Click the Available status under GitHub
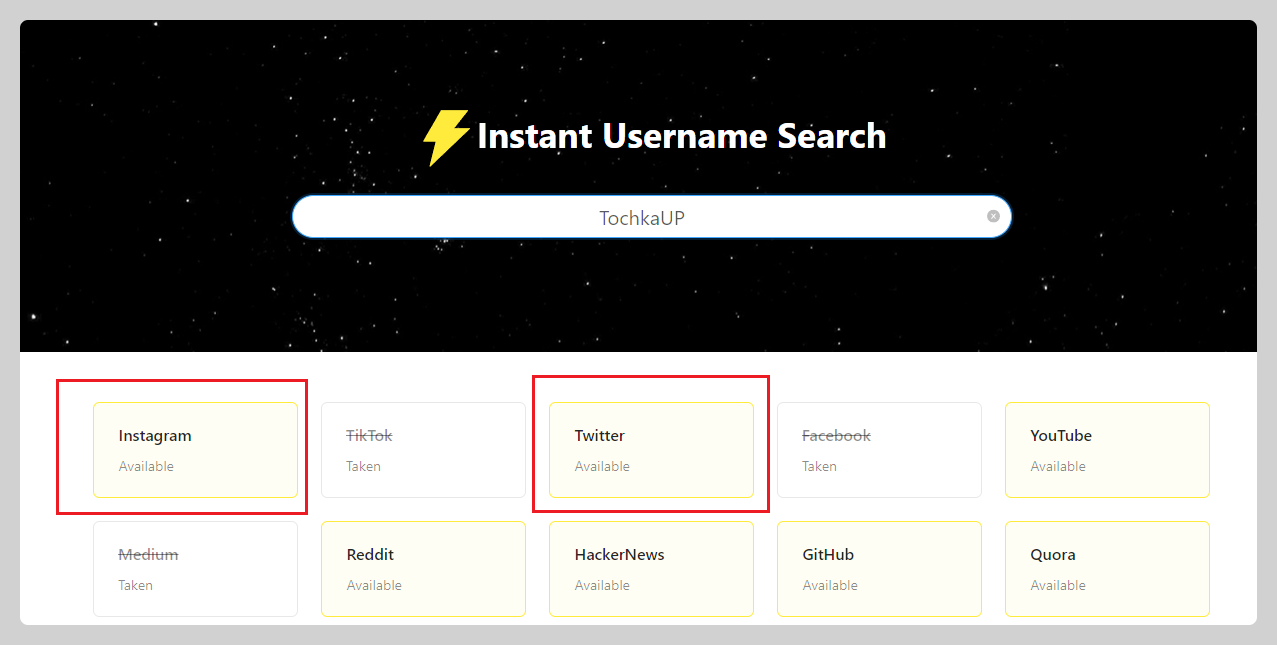1277x645 pixels. (x=829, y=586)
